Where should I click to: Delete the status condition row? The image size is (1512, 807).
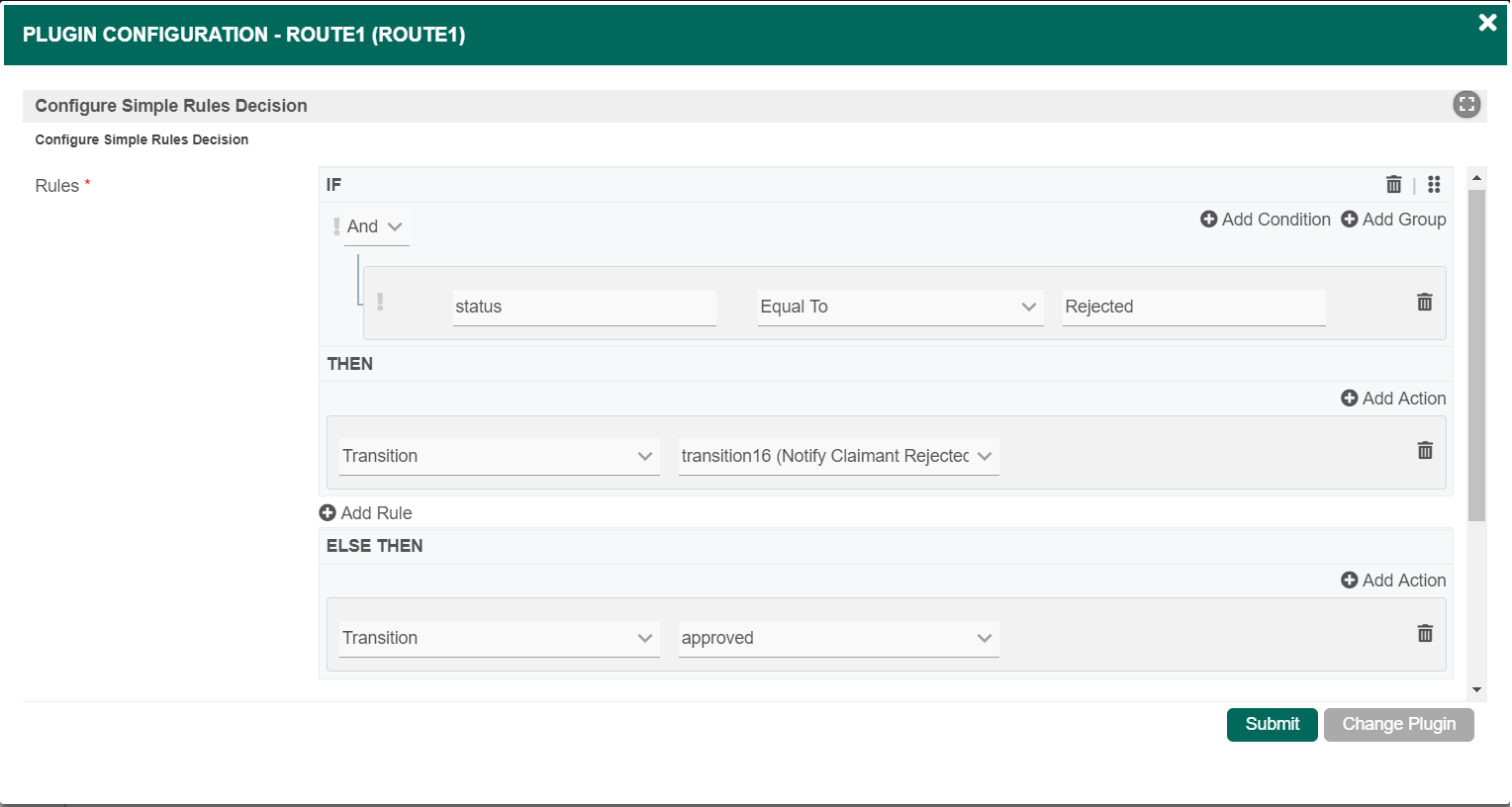[1424, 303]
